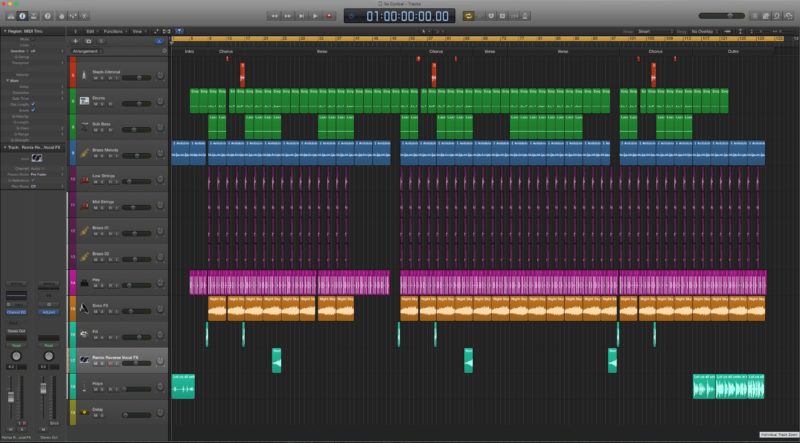Solo the Drums track
800x443 pixels.
102,104
